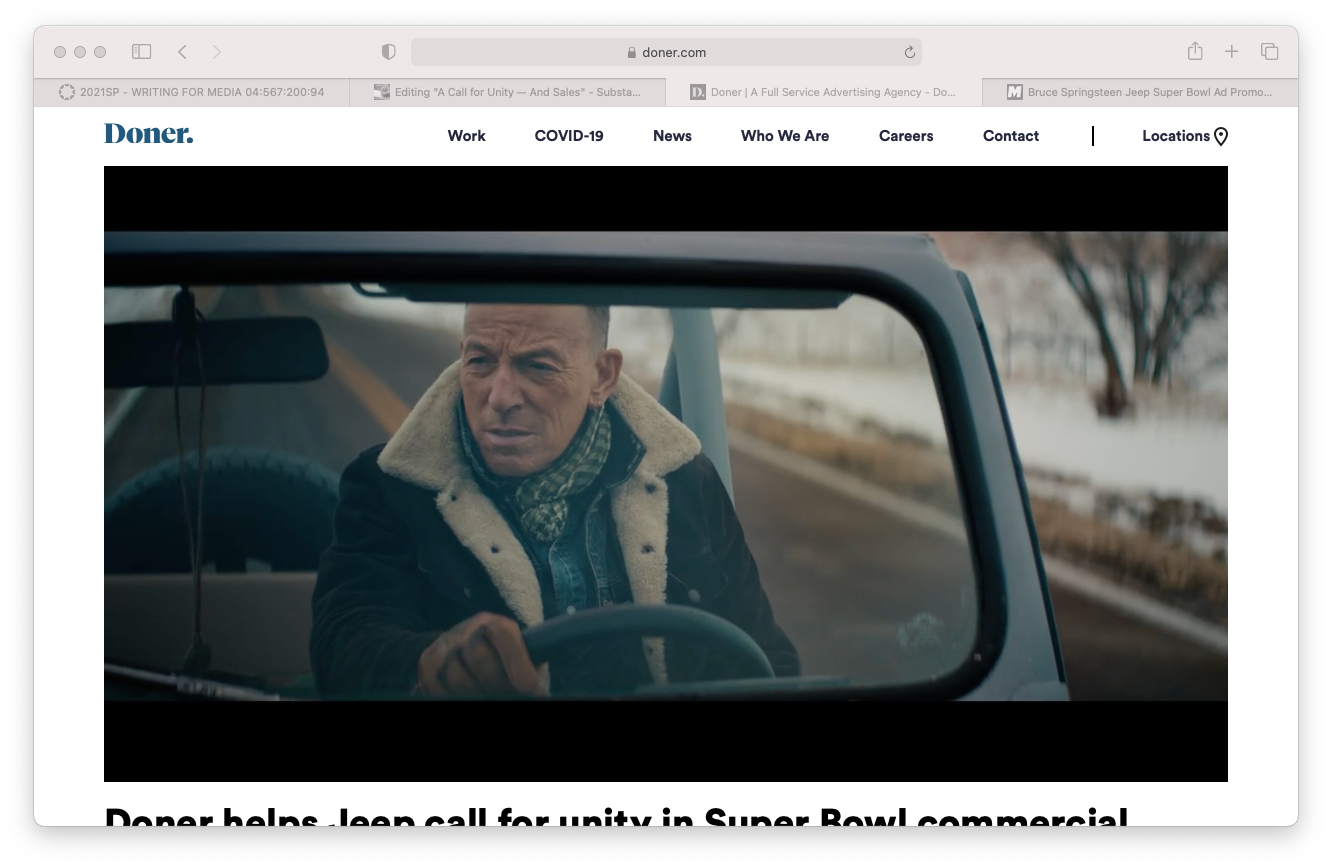
Task: Show the tab overview icon
Action: coord(1269,51)
